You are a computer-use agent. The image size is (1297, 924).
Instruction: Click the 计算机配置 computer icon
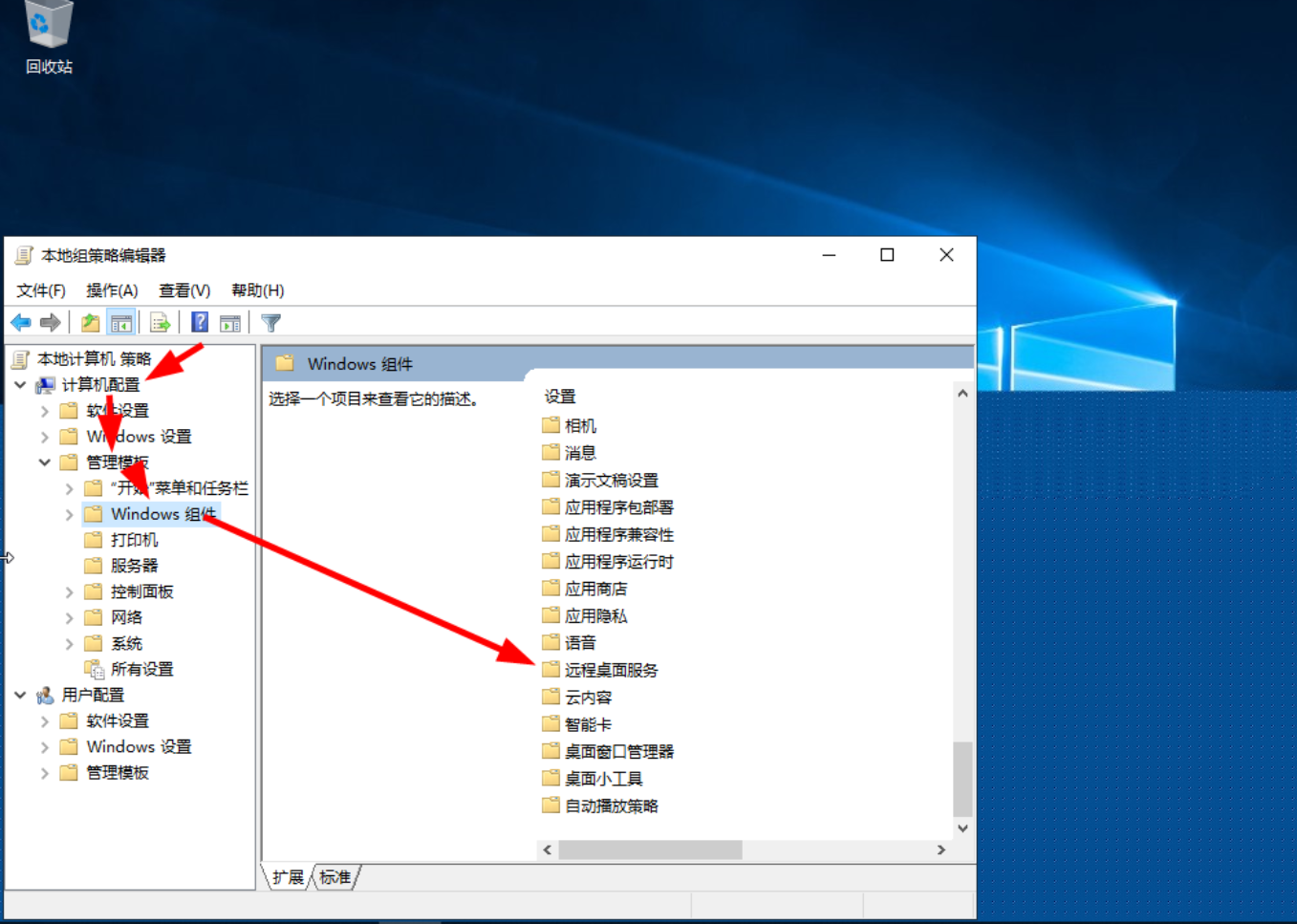pos(45,384)
